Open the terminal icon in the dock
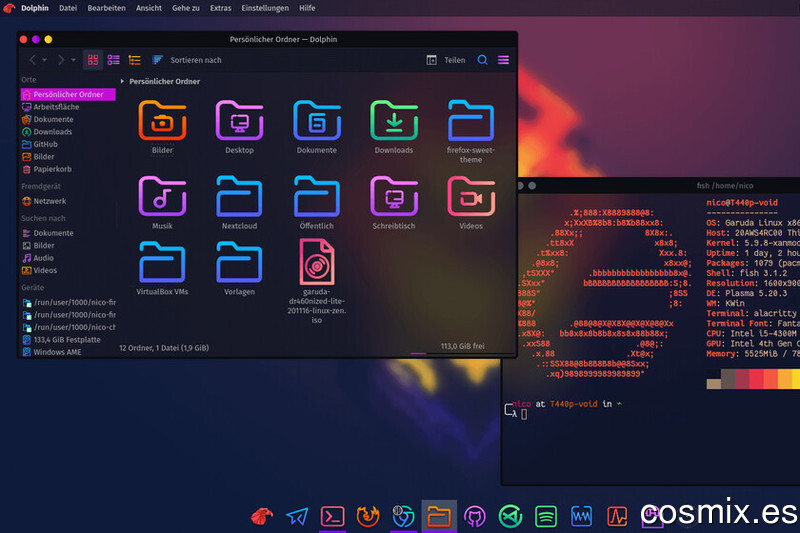The height and width of the screenshot is (533, 800). coord(332,516)
